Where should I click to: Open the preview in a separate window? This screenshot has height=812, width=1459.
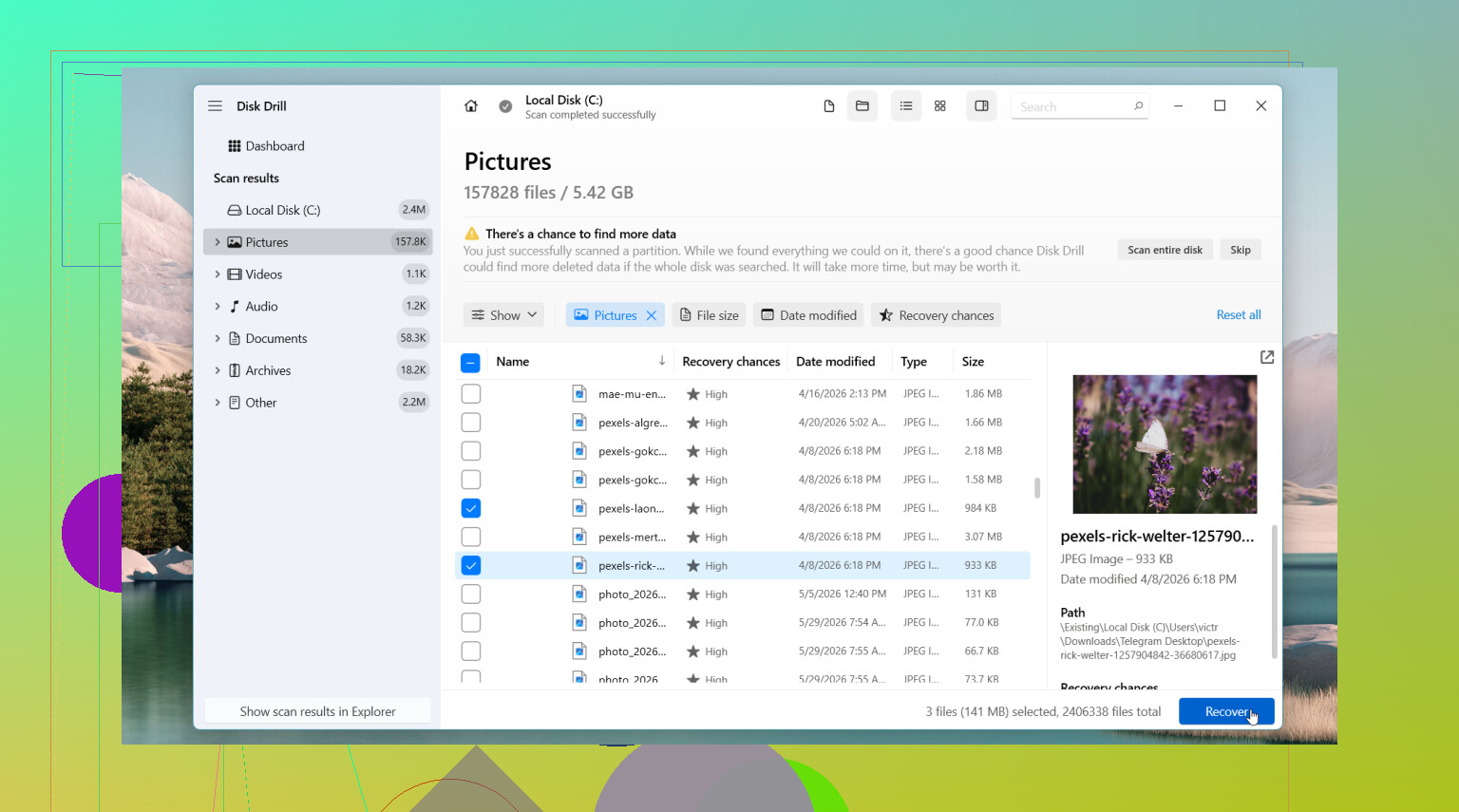pos(1267,357)
